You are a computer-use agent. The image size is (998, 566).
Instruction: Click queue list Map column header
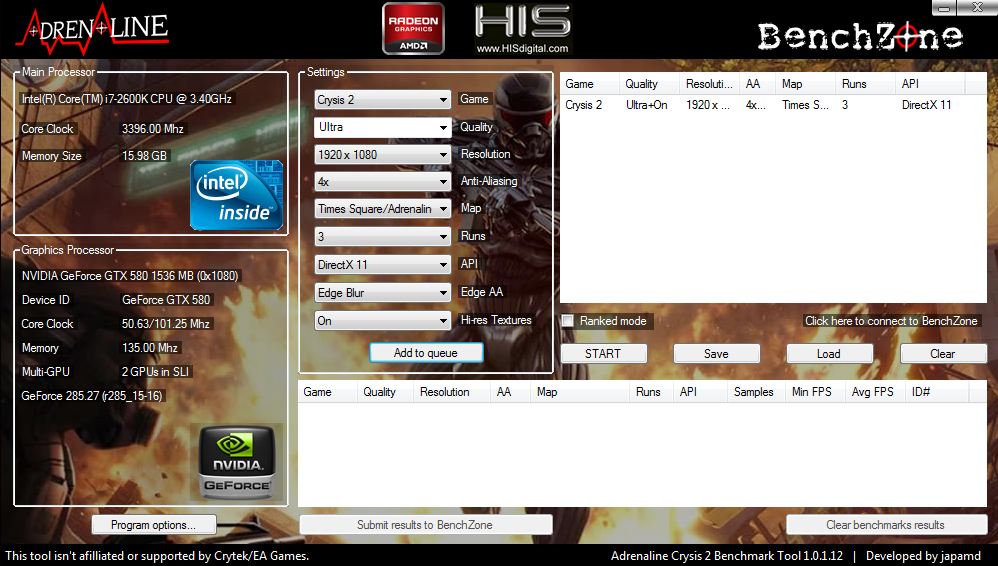click(x=805, y=84)
